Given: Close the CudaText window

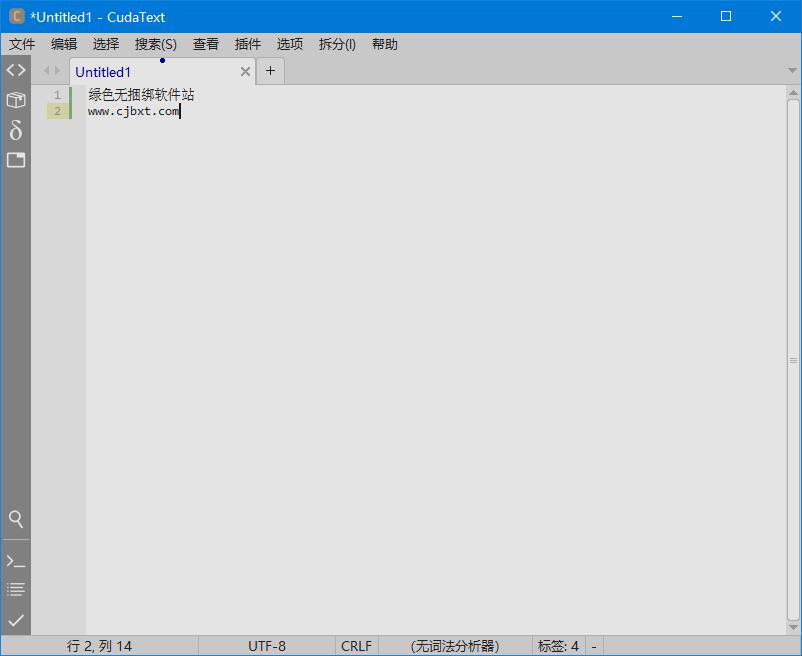Looking at the screenshot, I should coord(775,16).
